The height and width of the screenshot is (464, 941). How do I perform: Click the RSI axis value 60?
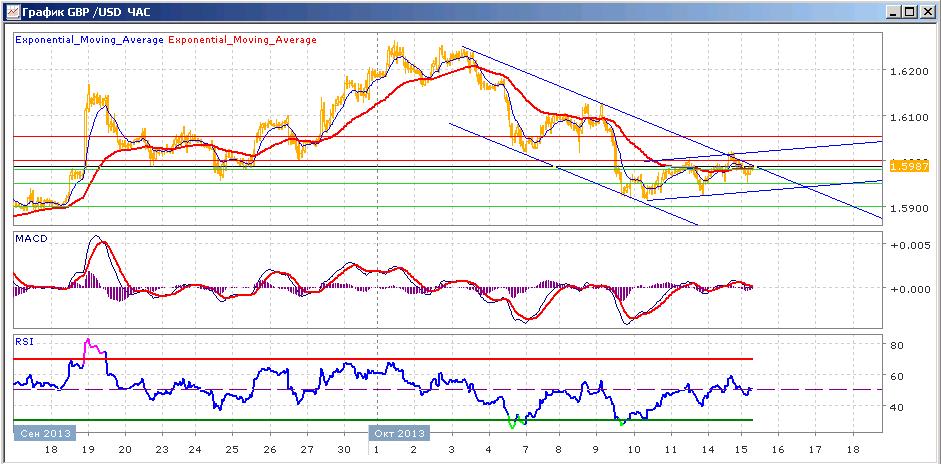tap(897, 376)
